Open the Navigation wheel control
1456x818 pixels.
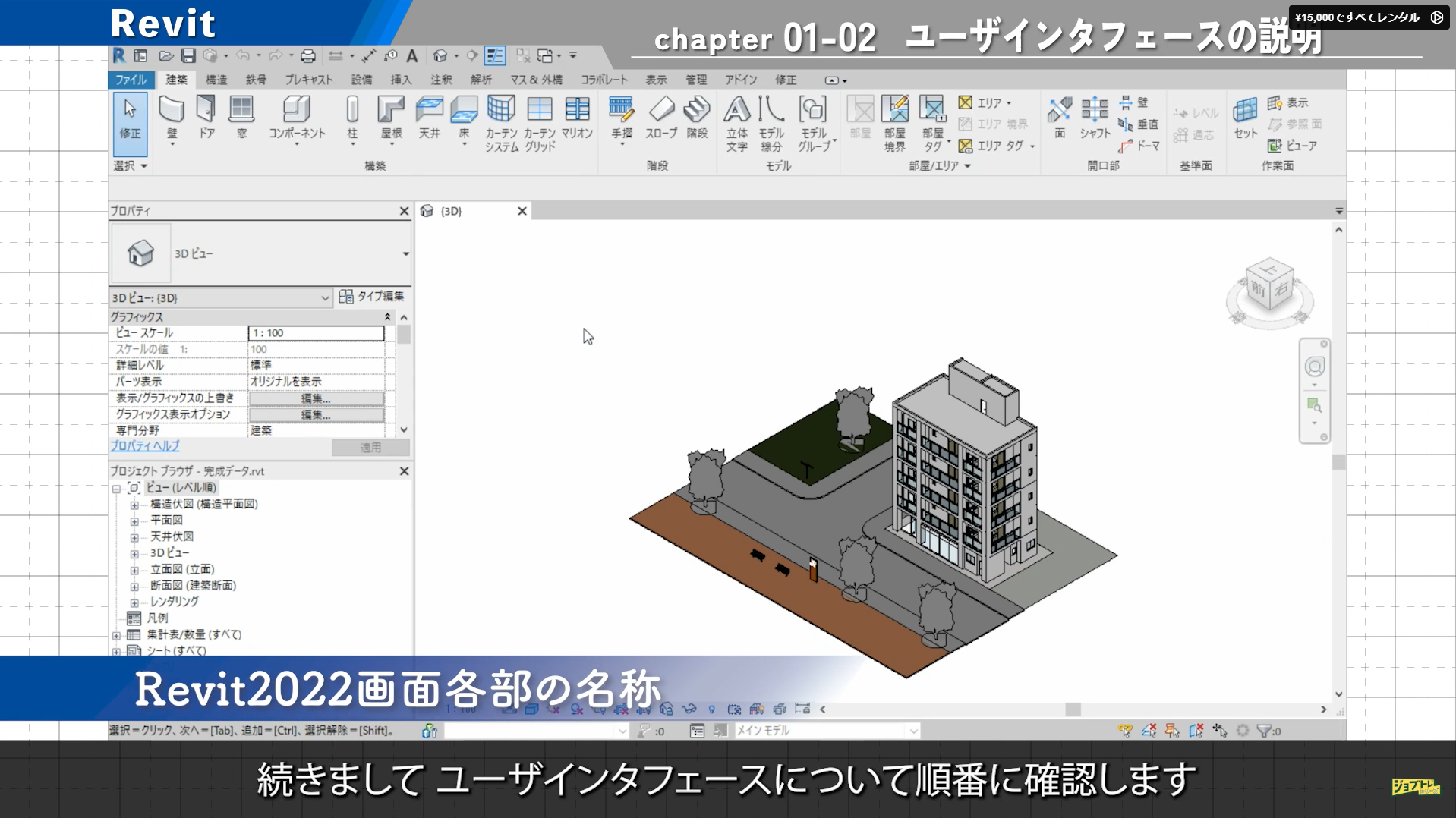(x=1314, y=367)
